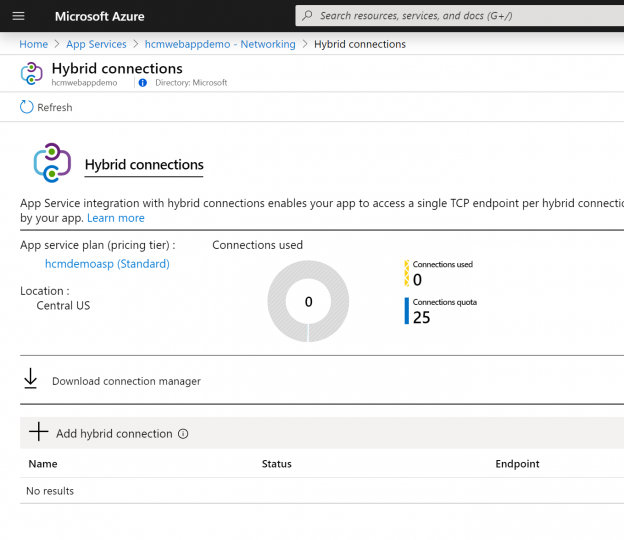
Task: Click the download arrow icon
Action: pyautogui.click(x=31, y=378)
